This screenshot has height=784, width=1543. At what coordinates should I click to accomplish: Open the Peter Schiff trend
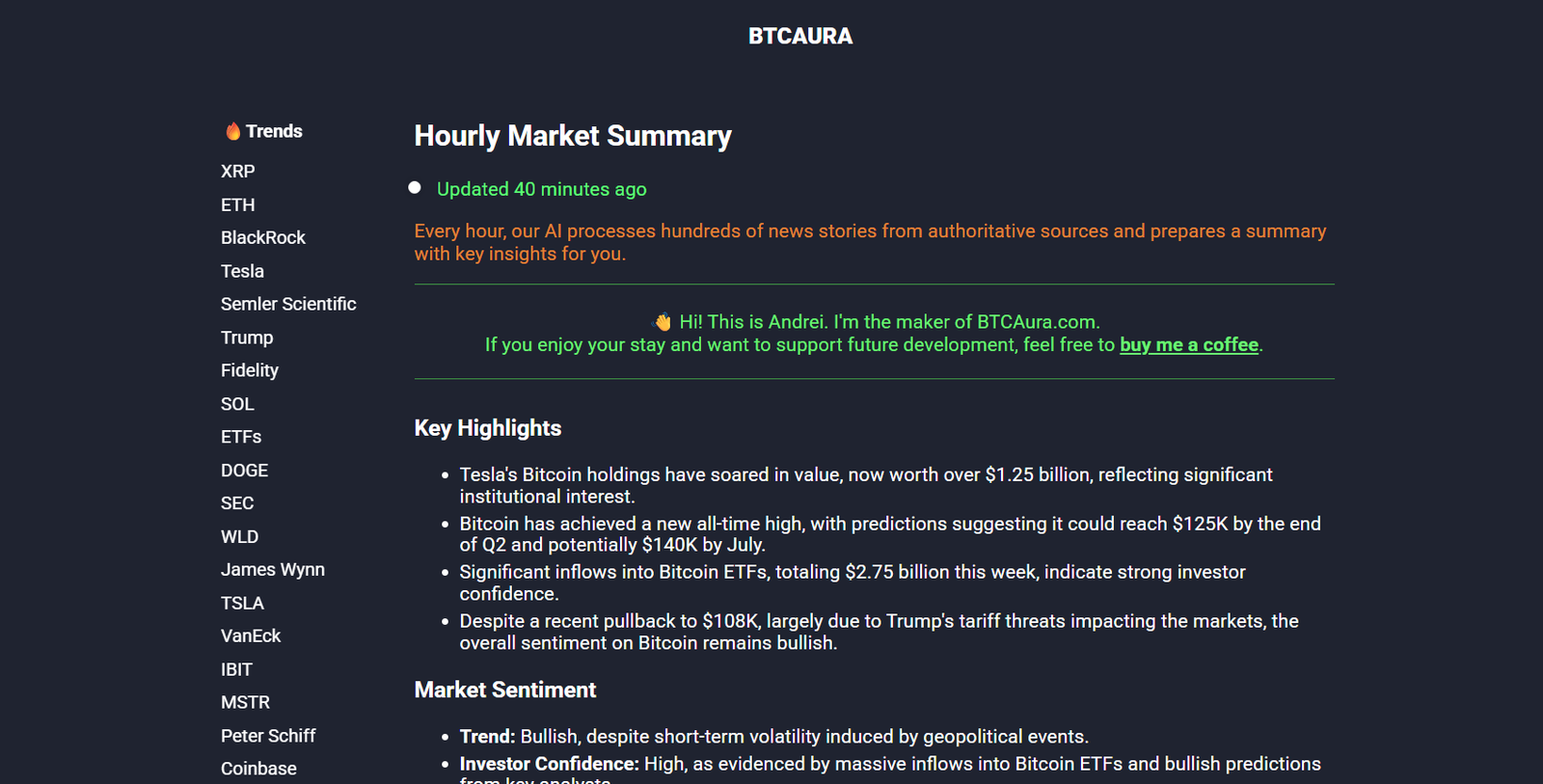pos(268,736)
